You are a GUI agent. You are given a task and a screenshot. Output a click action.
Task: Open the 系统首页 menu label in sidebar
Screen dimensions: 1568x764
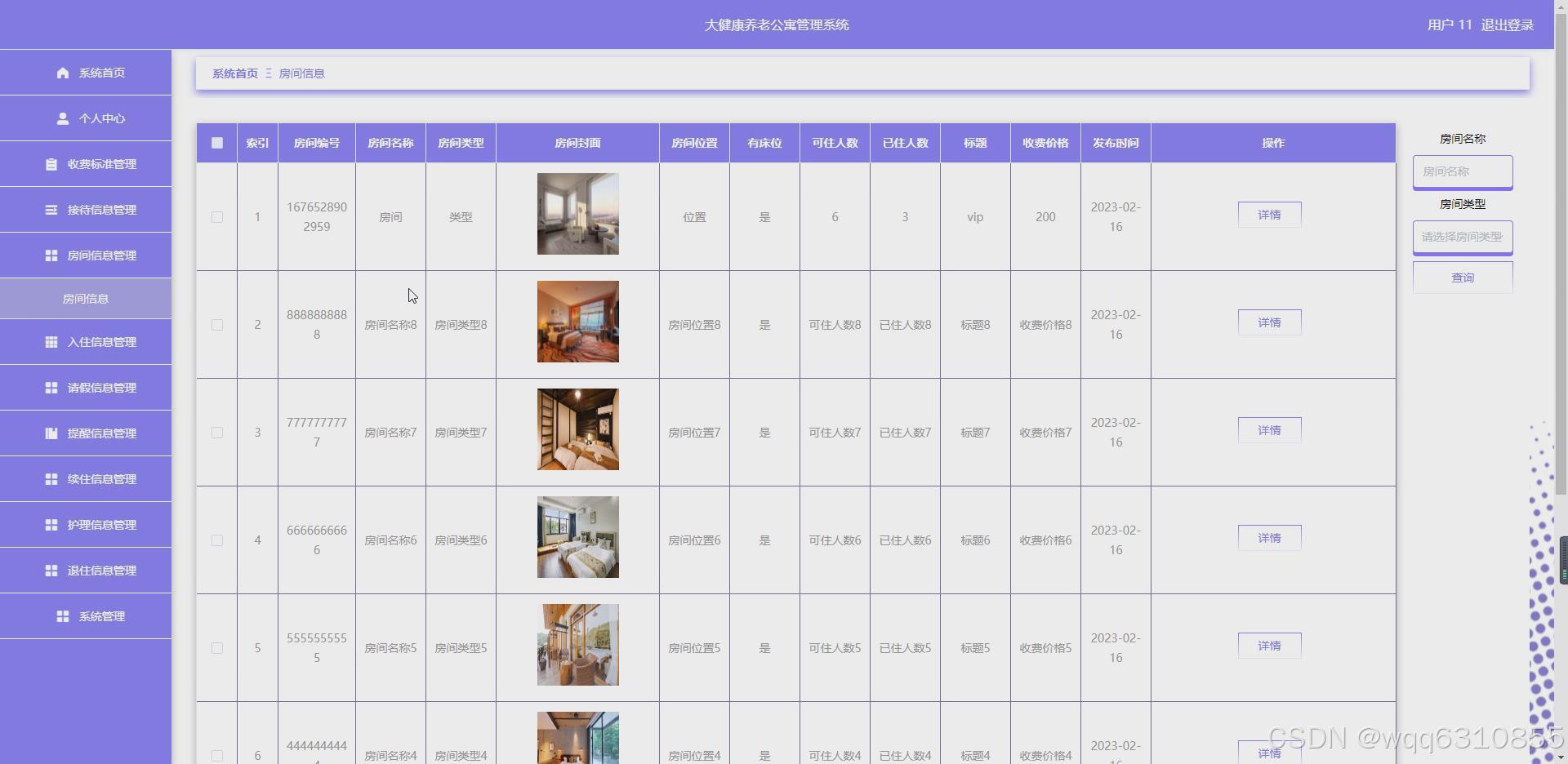tap(102, 73)
